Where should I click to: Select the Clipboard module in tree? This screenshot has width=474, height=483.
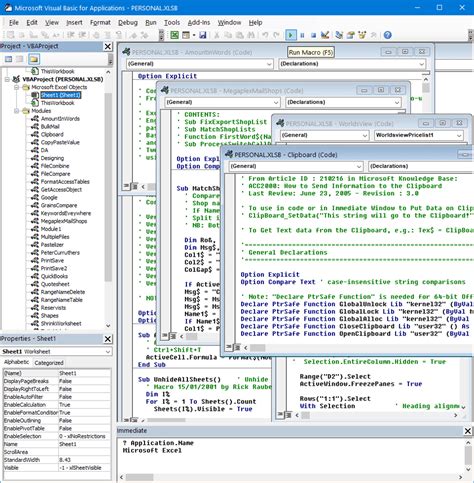click(52, 135)
